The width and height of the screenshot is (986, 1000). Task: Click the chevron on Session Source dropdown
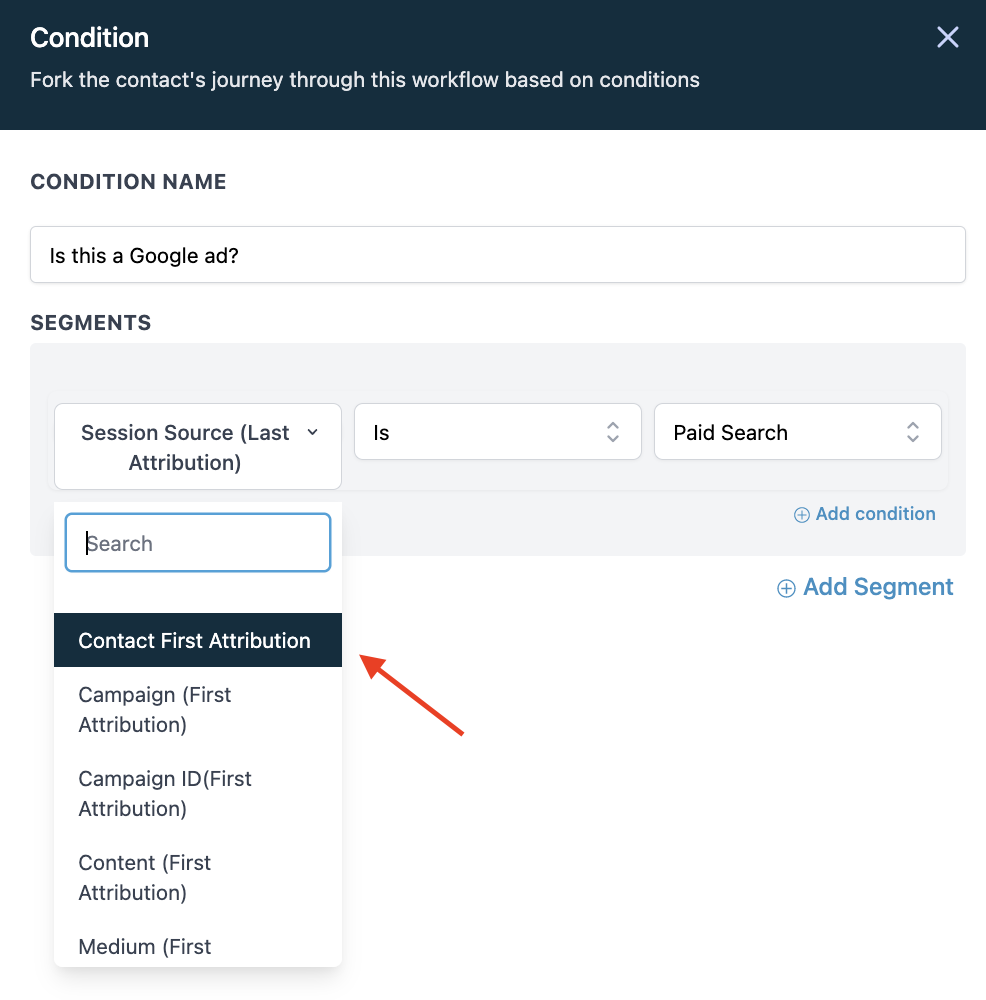coord(312,432)
